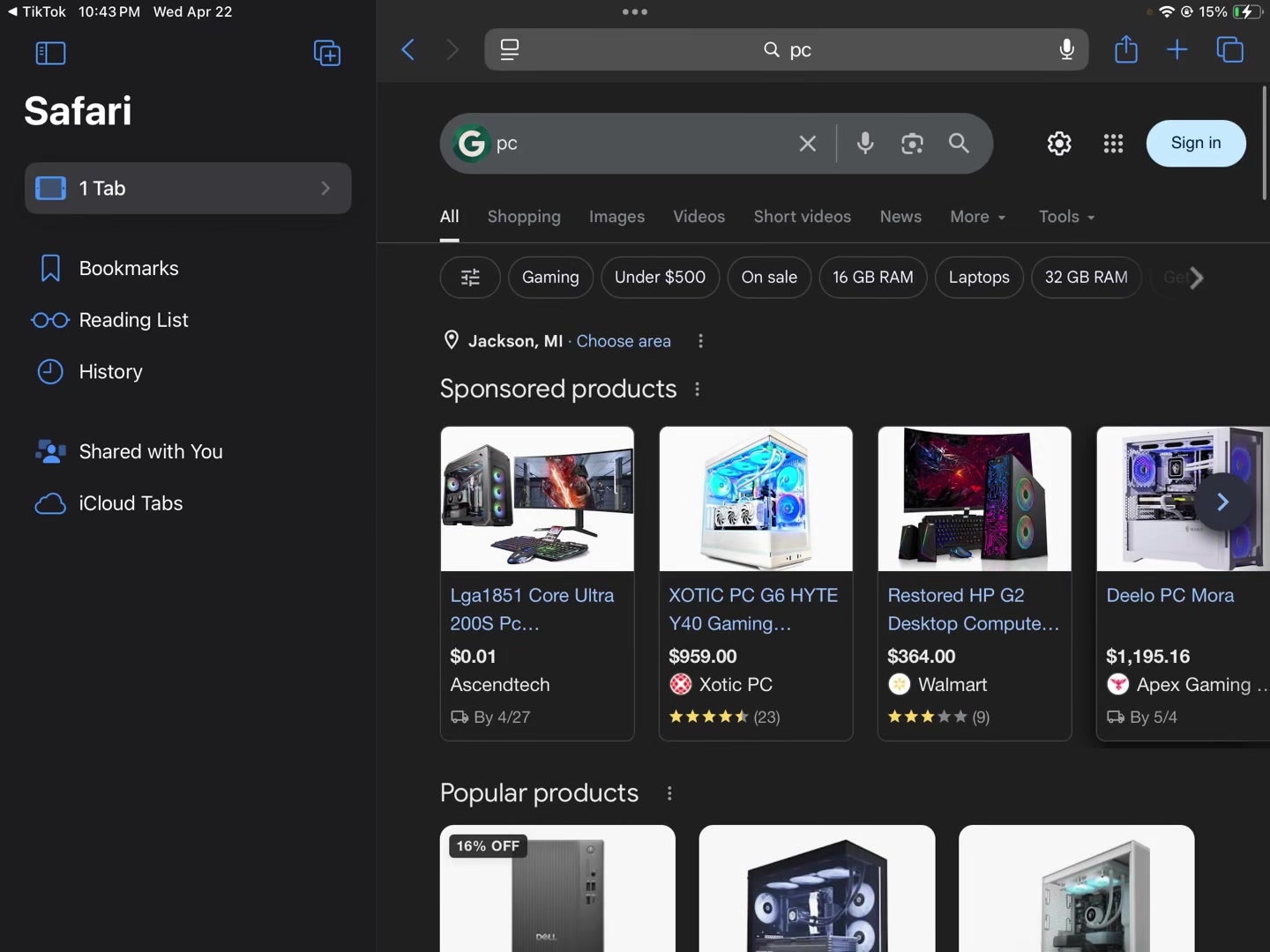The image size is (1270, 952).
Task: Click the Restored HP G2 product image
Action: click(x=975, y=499)
